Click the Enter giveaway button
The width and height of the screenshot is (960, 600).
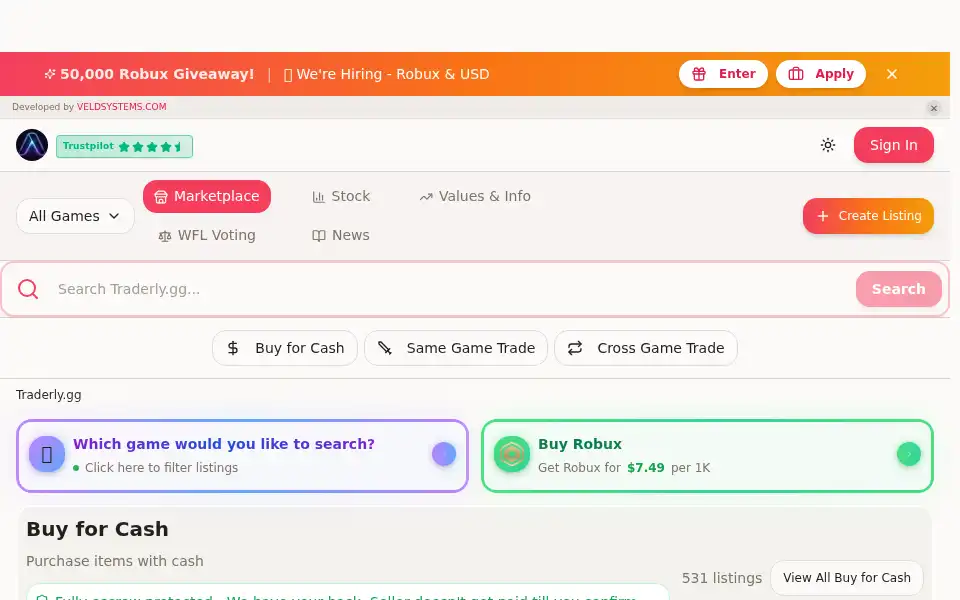click(723, 74)
